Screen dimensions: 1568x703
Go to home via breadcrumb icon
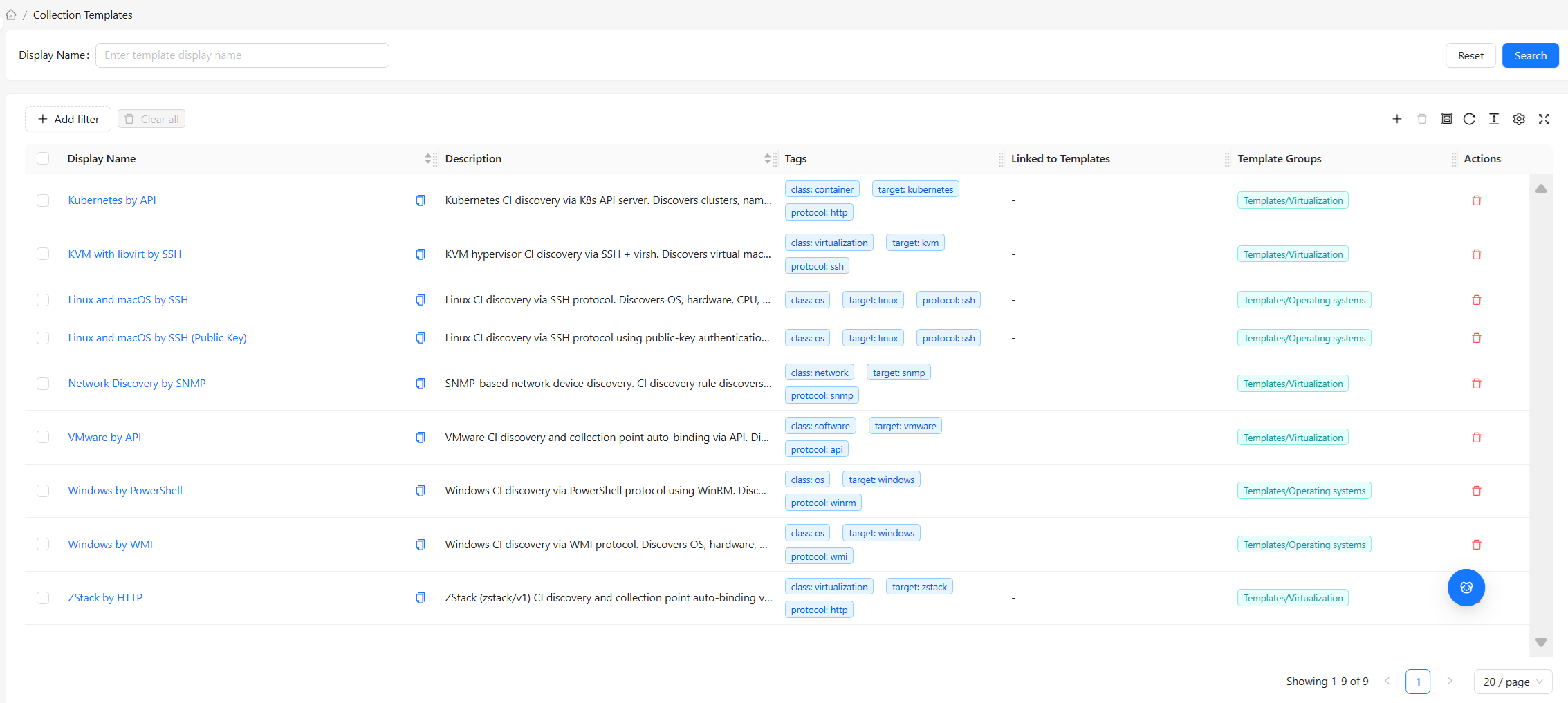[11, 15]
